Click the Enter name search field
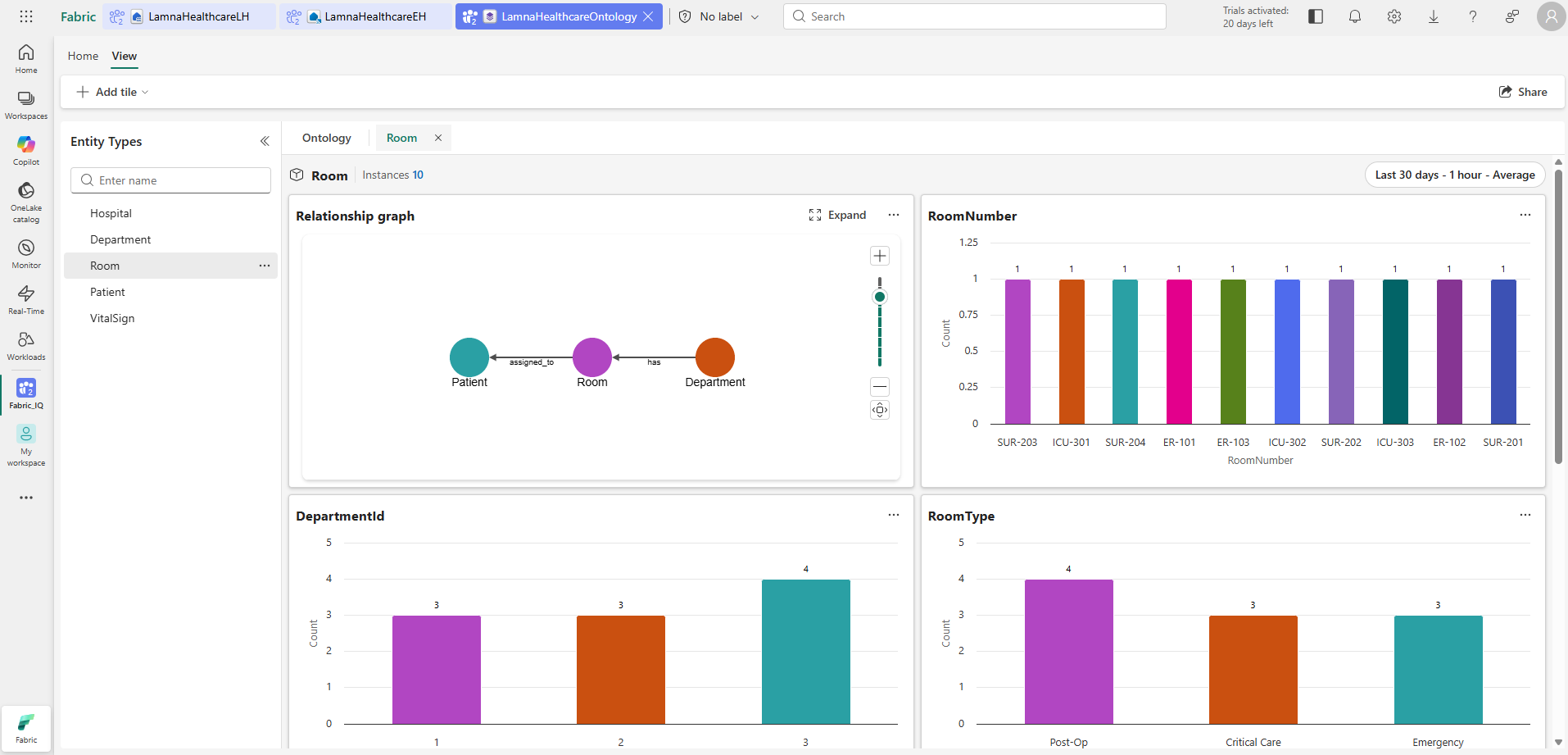Image resolution: width=1568 pixels, height=755 pixels. click(170, 180)
